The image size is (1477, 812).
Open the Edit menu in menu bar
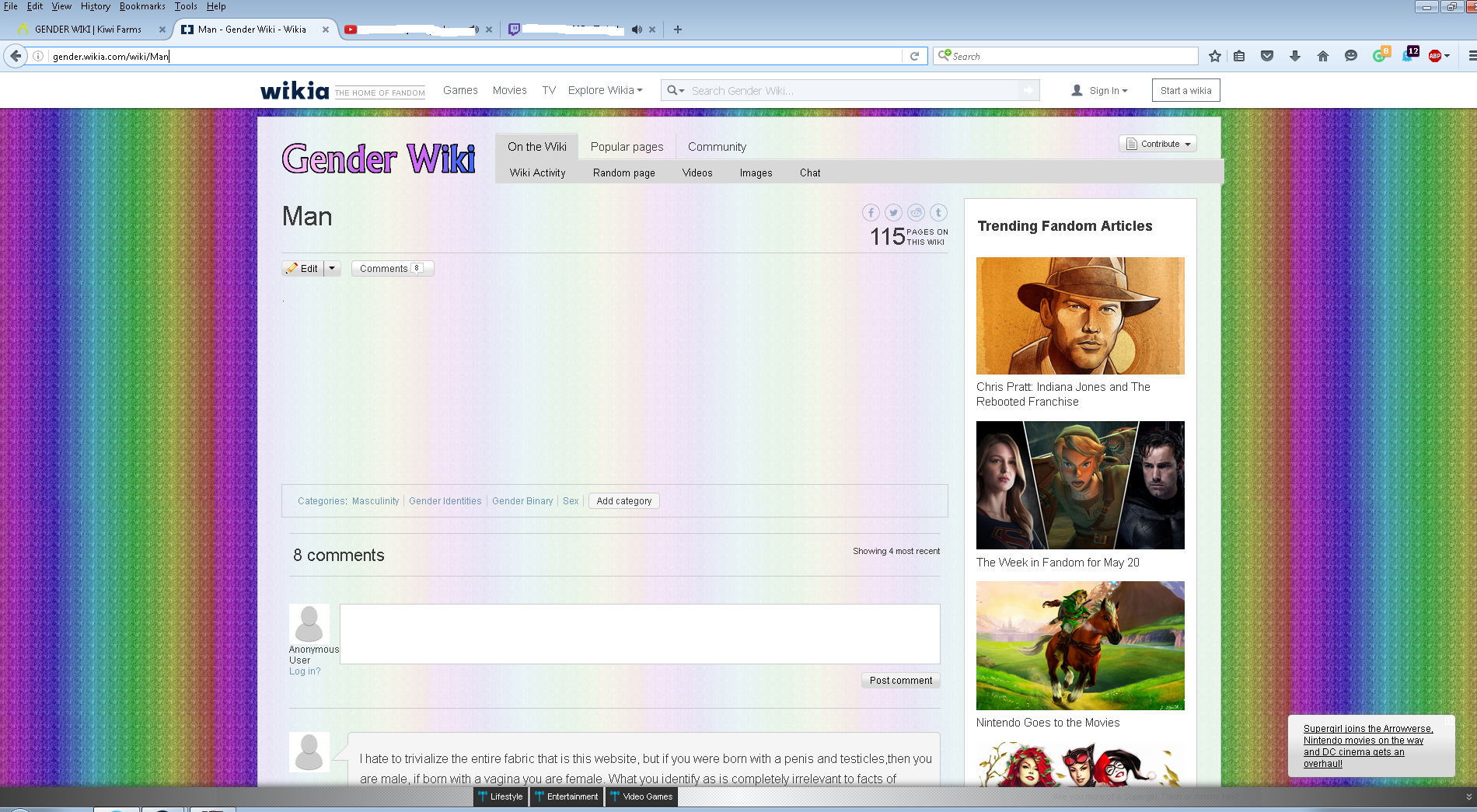click(35, 6)
